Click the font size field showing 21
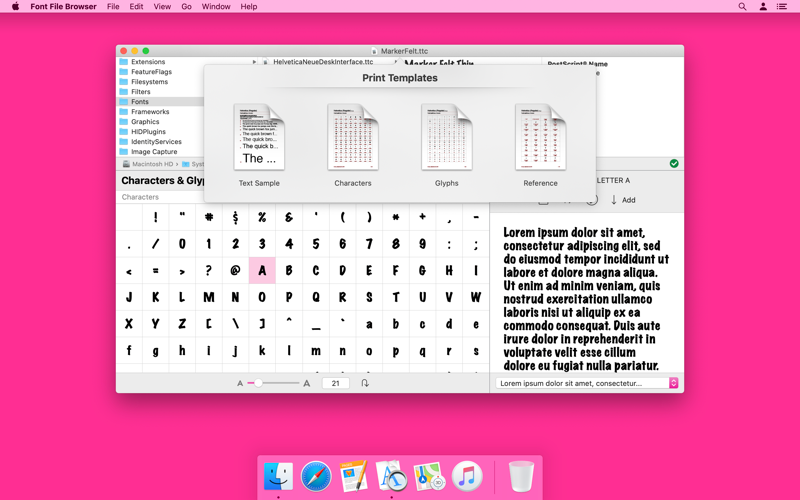Viewport: 800px width, 500px height. click(336, 383)
